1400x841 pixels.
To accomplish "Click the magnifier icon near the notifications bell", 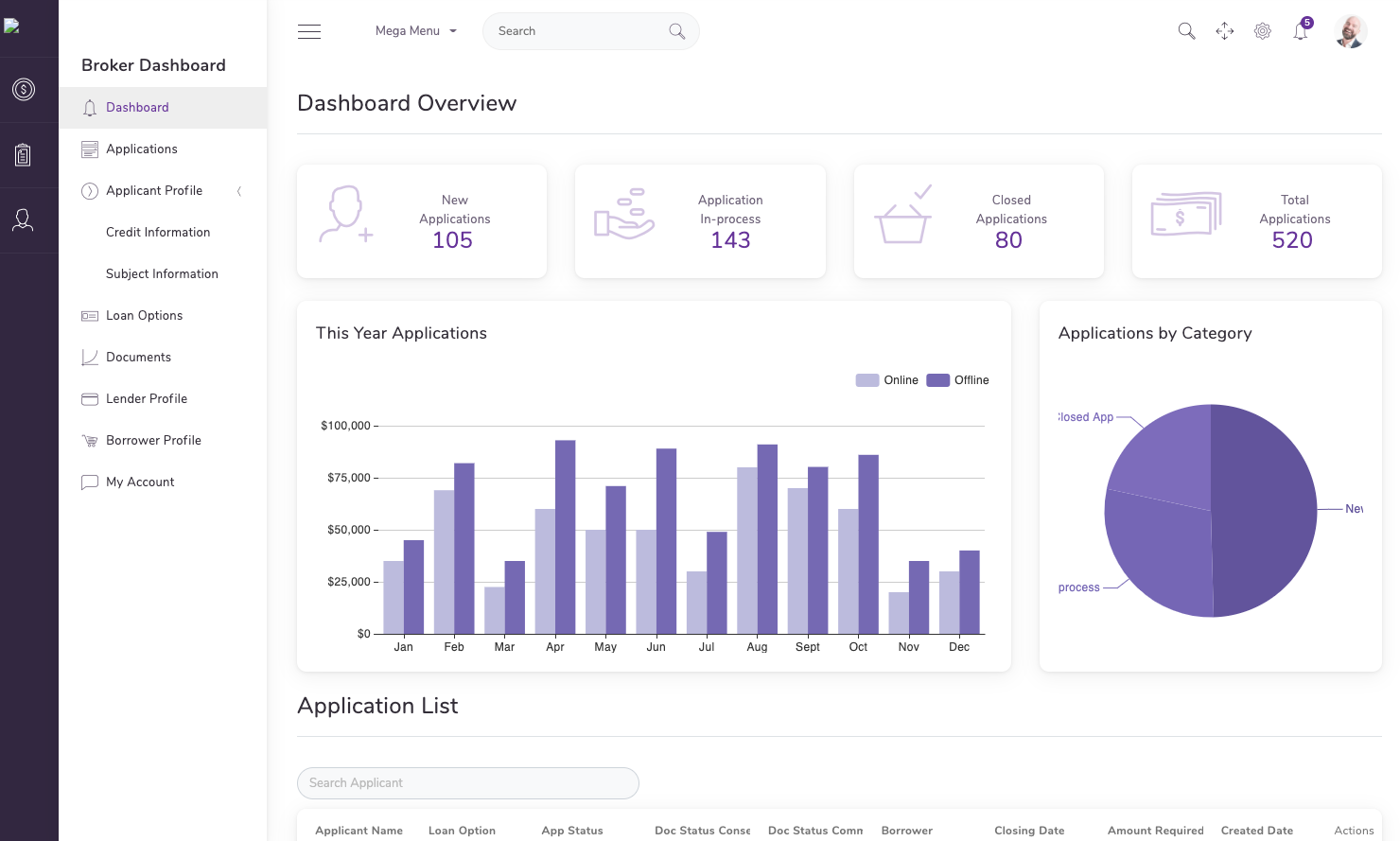I will click(1186, 31).
